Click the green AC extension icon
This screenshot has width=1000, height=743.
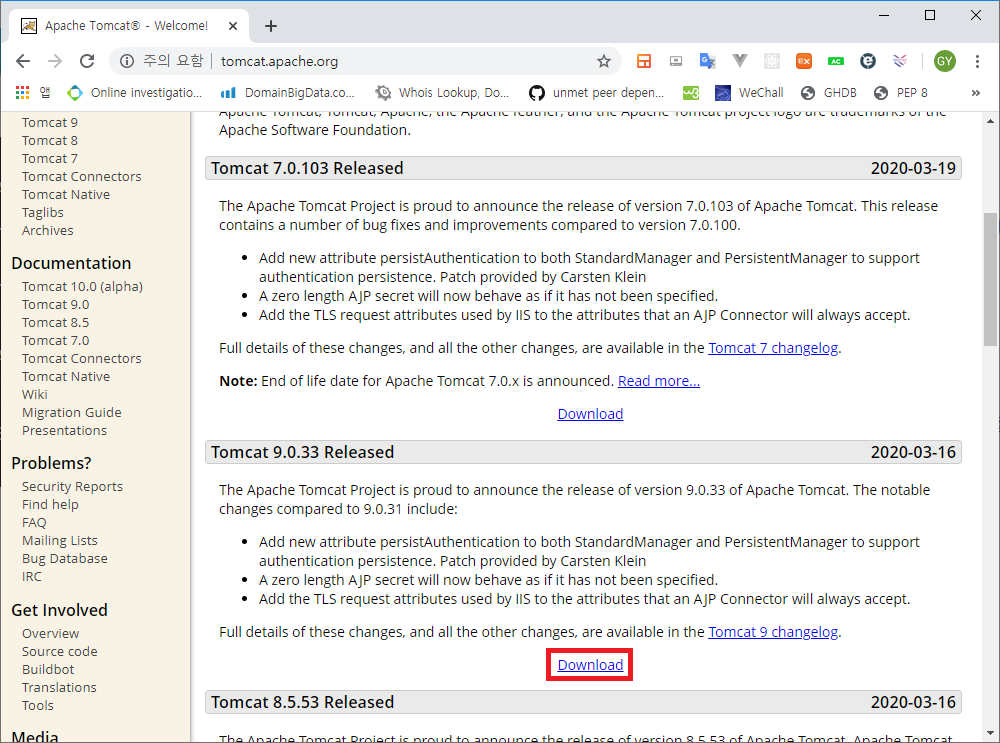pos(835,61)
